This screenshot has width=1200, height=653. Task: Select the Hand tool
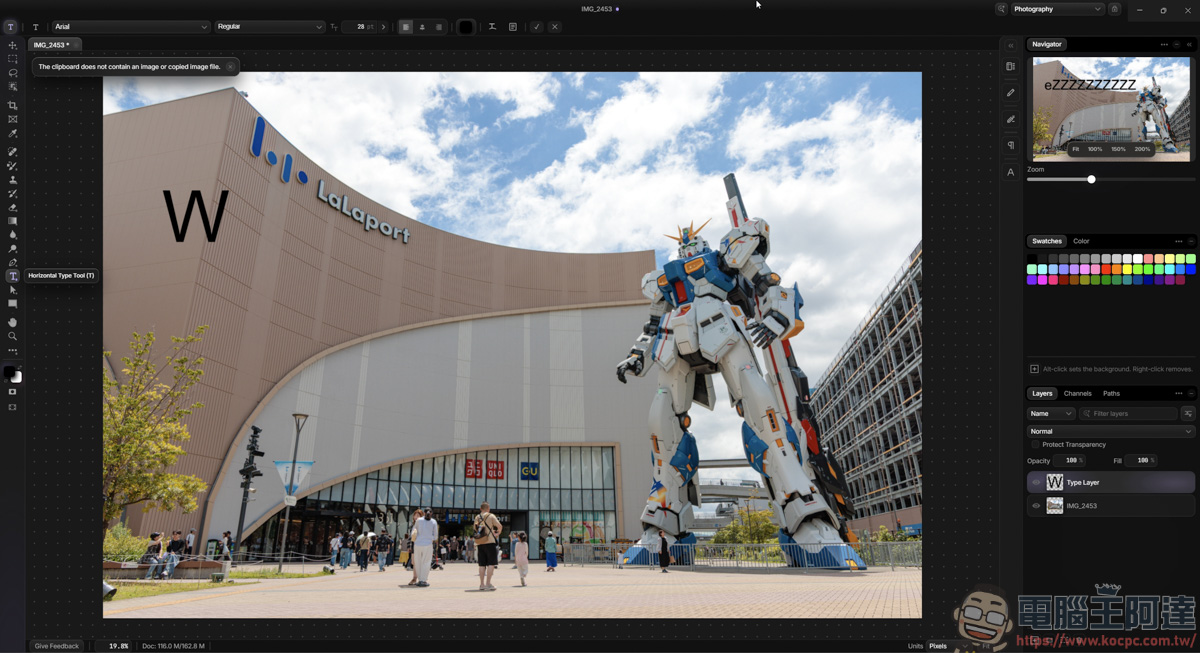[12, 322]
